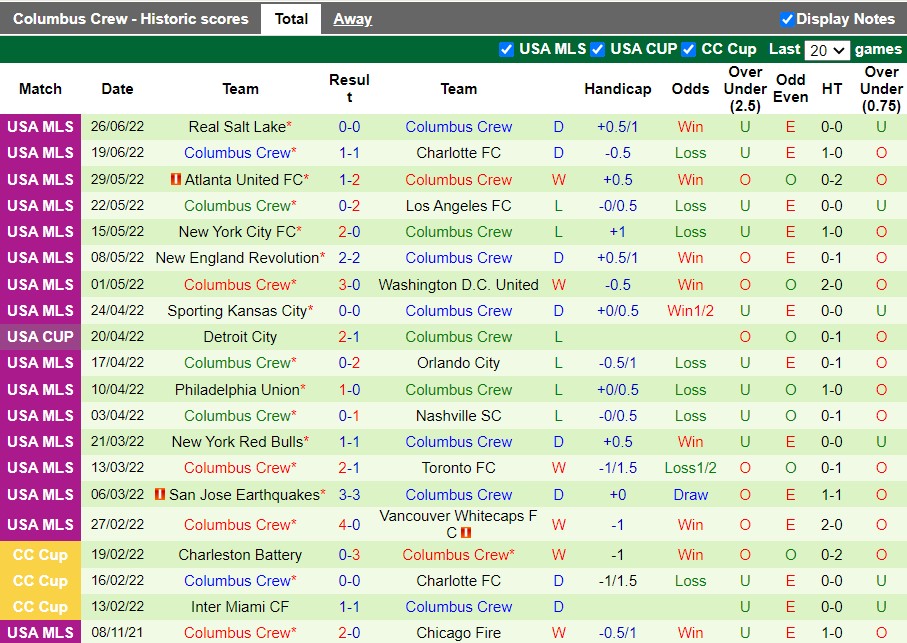
Task: Open Toronto FC team link
Action: (x=458, y=468)
